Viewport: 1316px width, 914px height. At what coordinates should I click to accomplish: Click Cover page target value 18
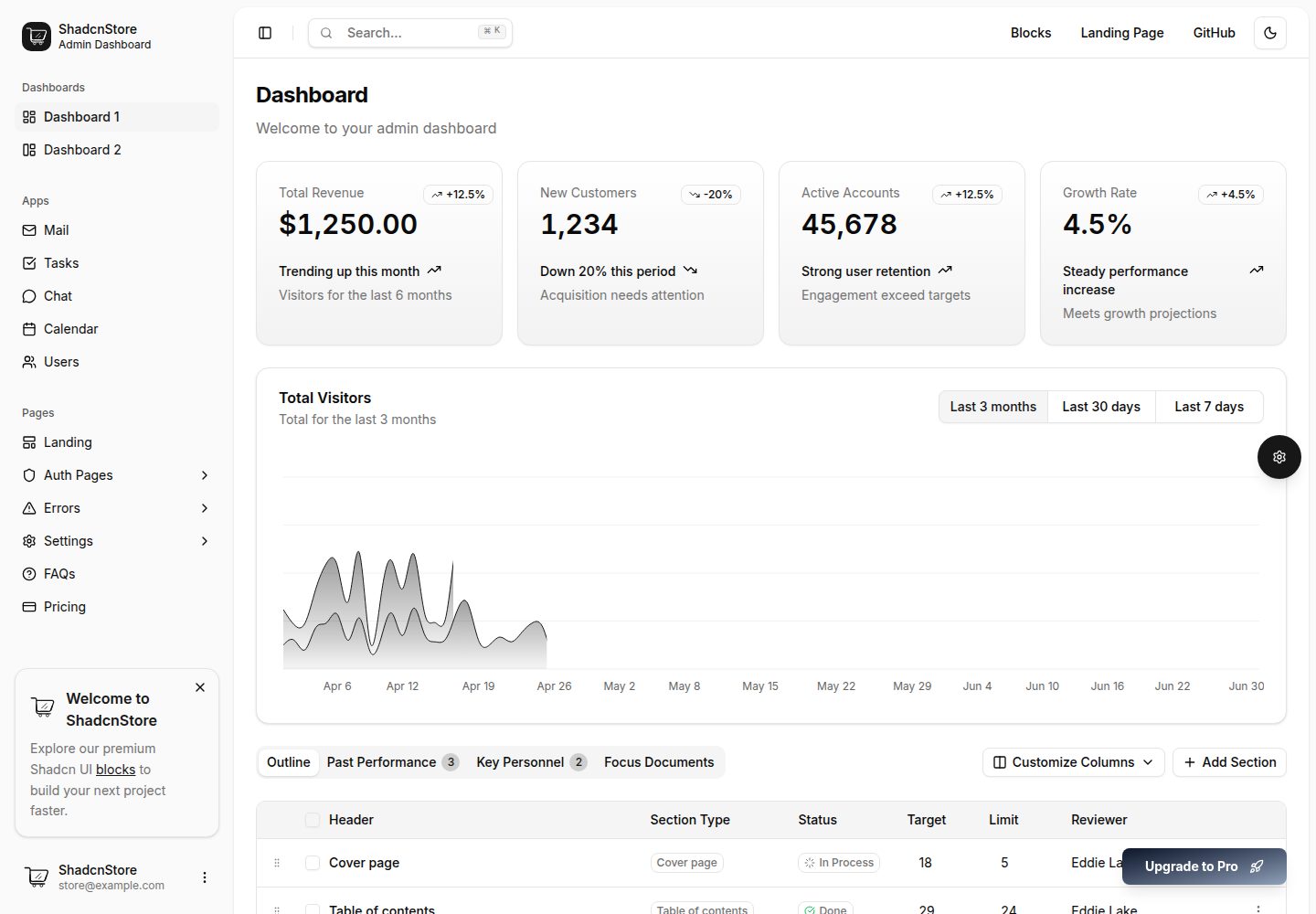click(x=925, y=863)
